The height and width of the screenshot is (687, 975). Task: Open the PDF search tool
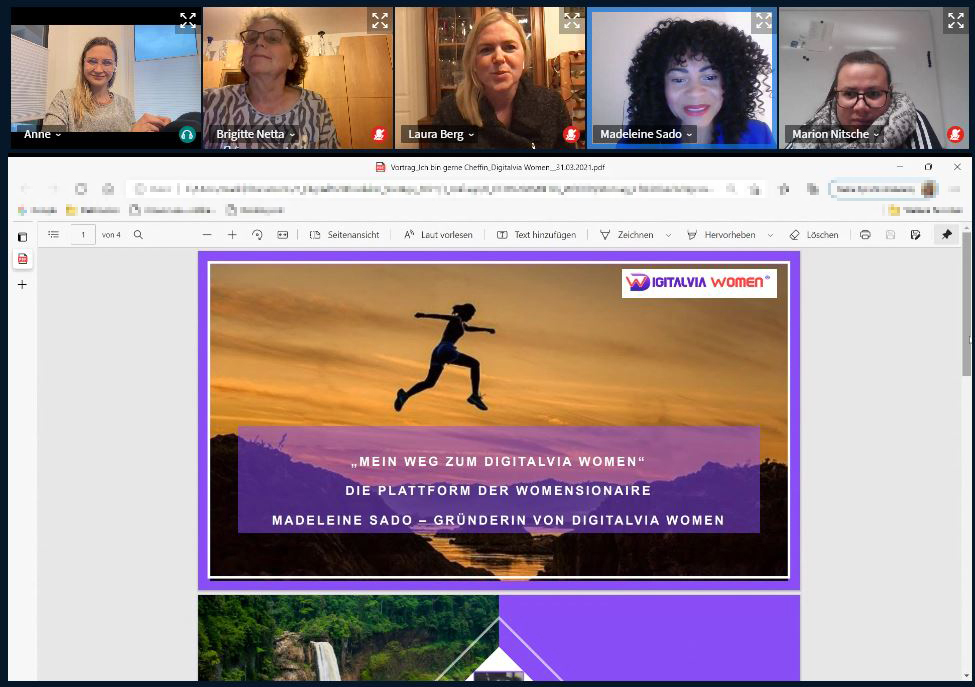tap(139, 235)
